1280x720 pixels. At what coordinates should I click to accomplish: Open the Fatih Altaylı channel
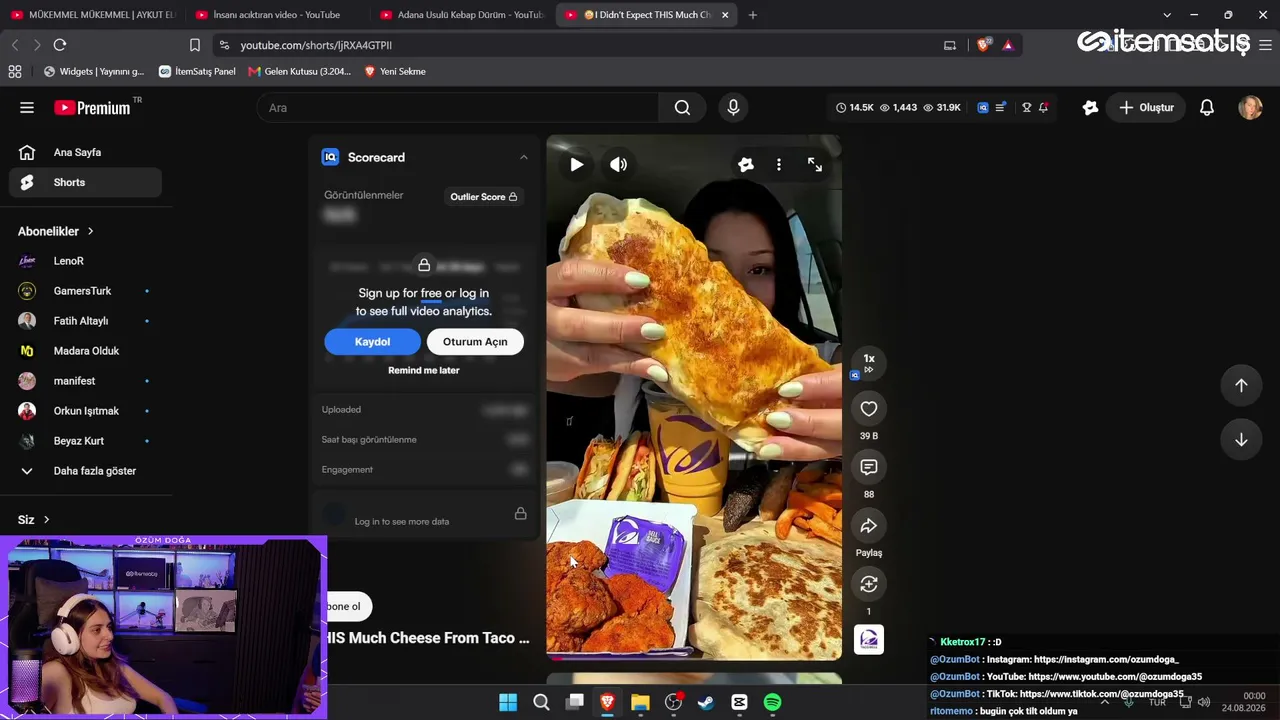coord(86,321)
